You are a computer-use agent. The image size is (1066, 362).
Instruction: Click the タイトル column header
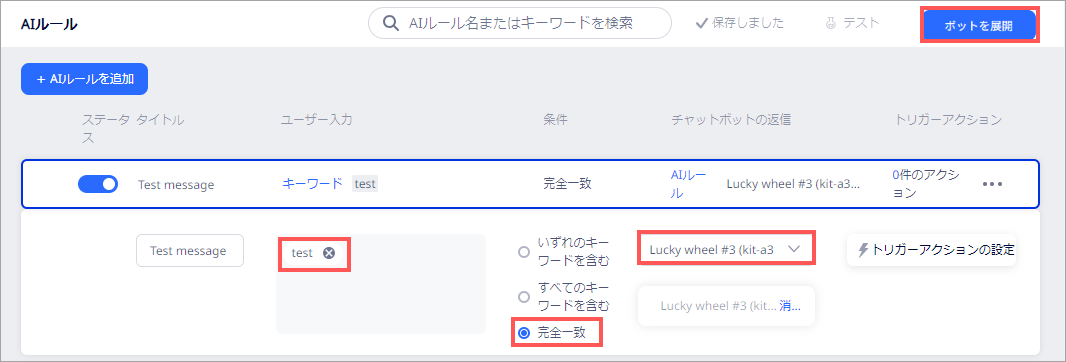(160, 120)
